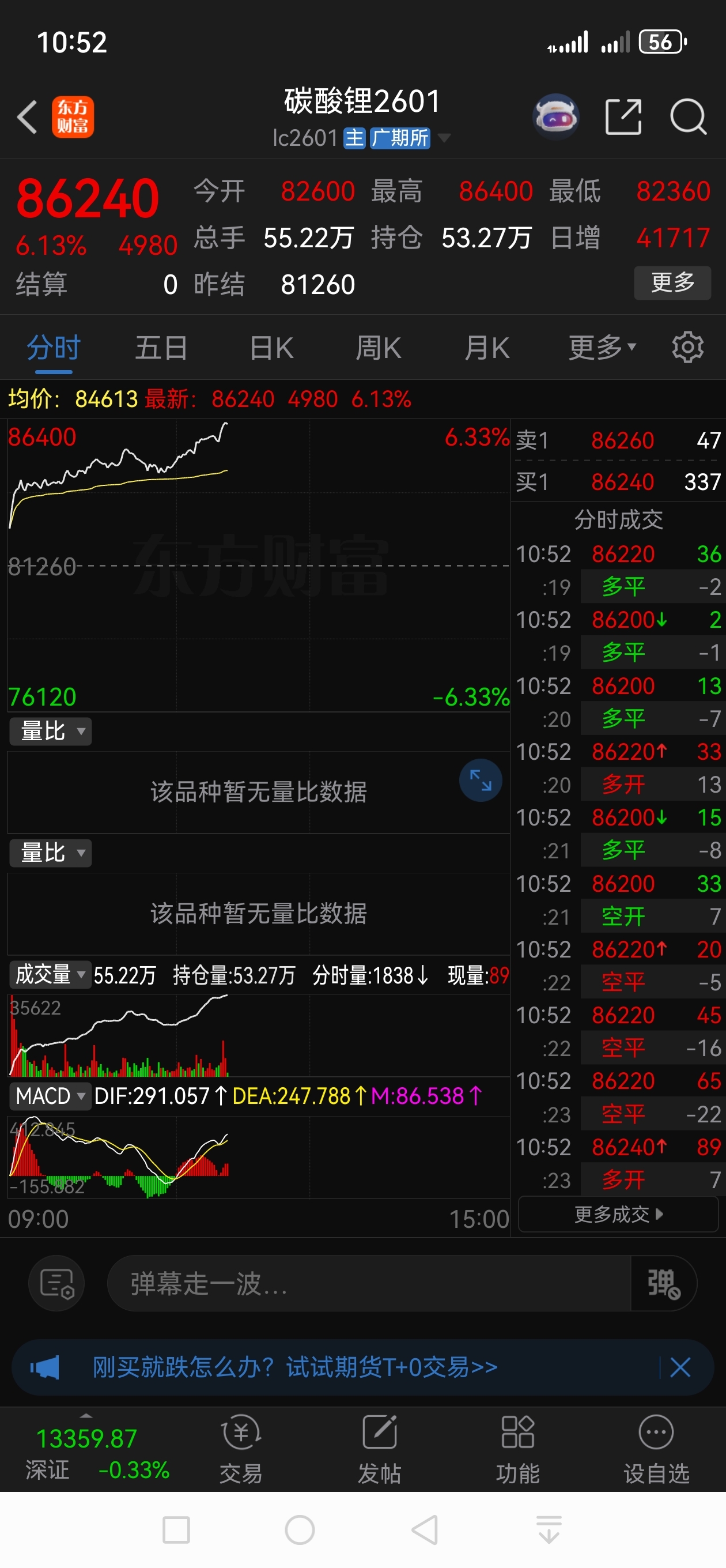This screenshot has width=726, height=1568.
Task: Tap 均价 84613 label
Action: coord(73,399)
